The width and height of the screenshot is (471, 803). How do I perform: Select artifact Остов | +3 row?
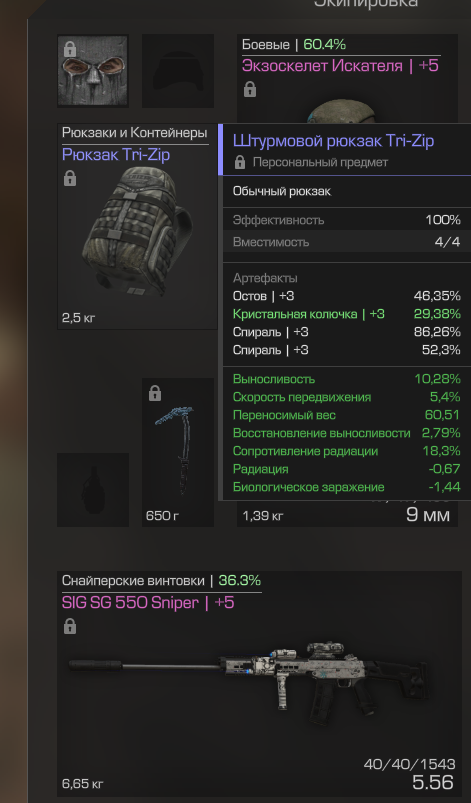(347, 296)
